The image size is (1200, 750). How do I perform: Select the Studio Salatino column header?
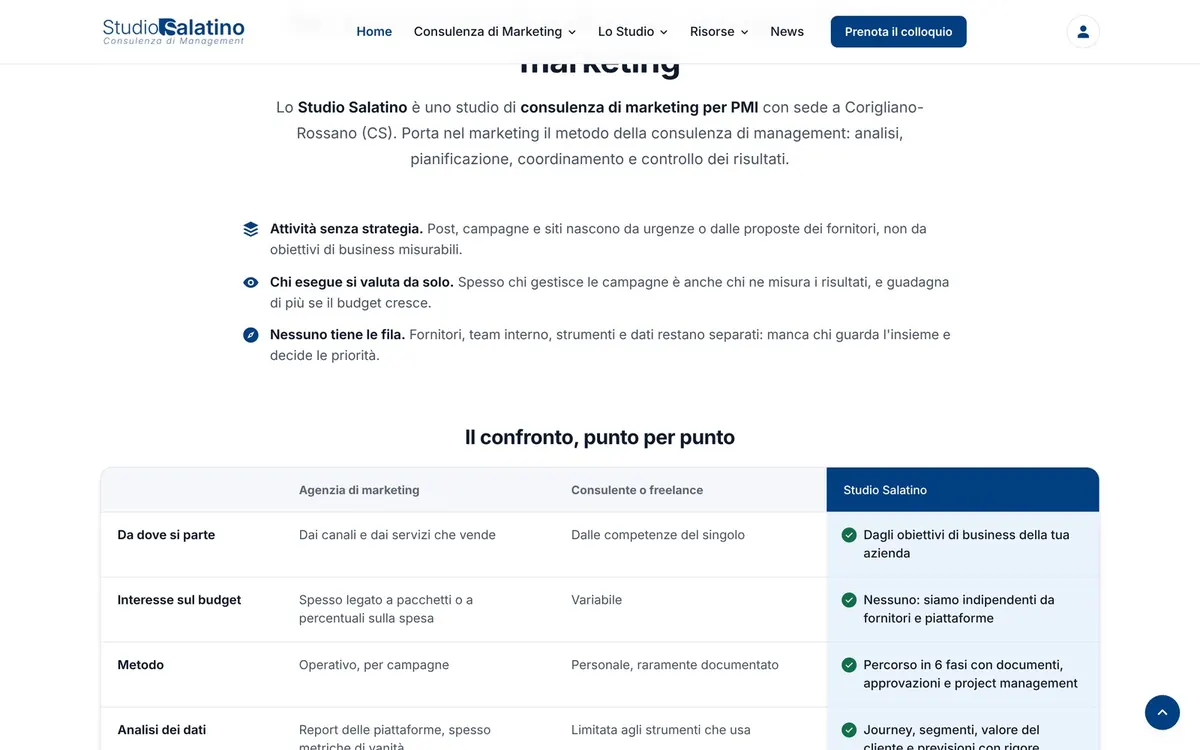click(963, 490)
